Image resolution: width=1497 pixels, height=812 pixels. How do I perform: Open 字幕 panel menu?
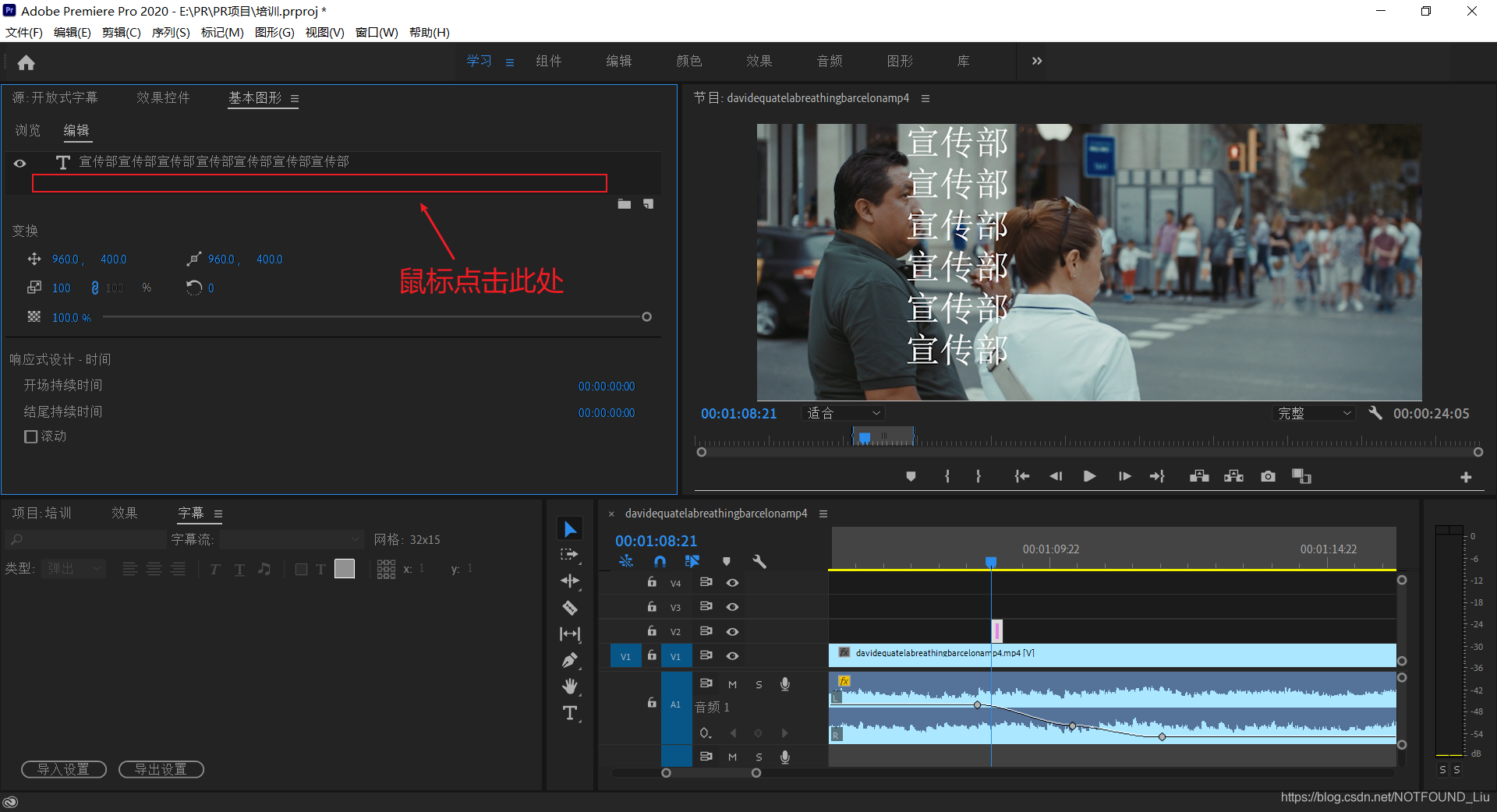pos(218,514)
